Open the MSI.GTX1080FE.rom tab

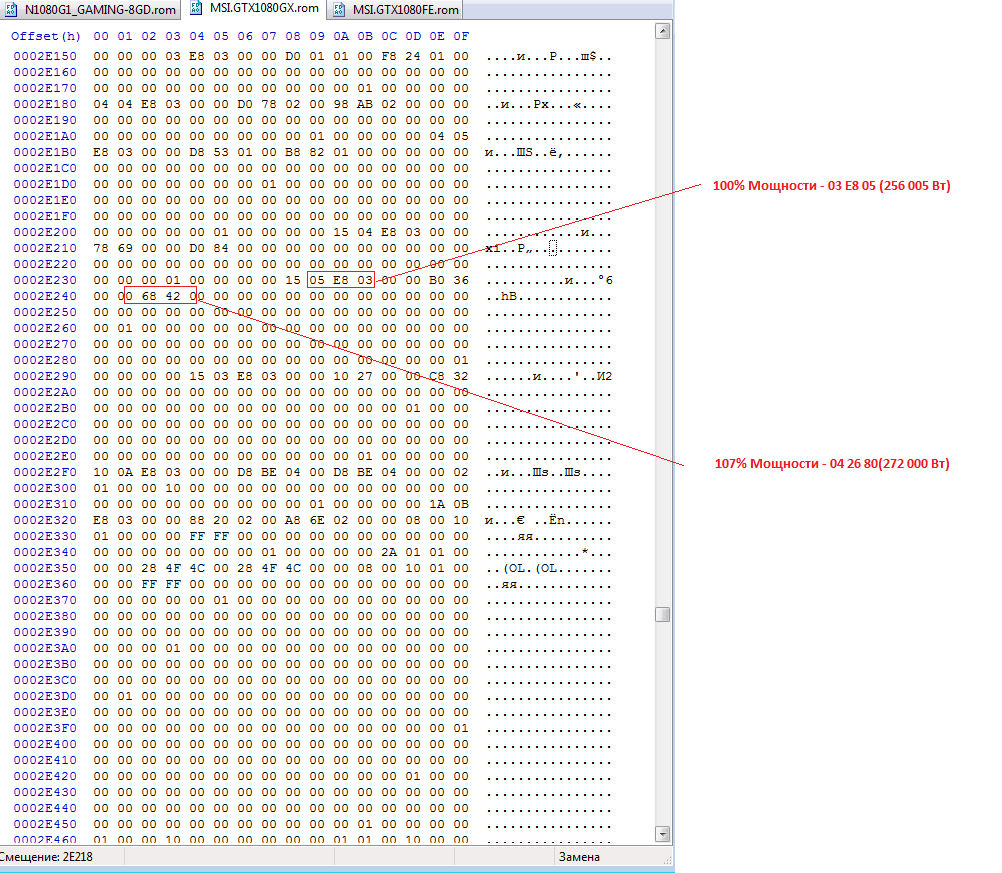395,10
